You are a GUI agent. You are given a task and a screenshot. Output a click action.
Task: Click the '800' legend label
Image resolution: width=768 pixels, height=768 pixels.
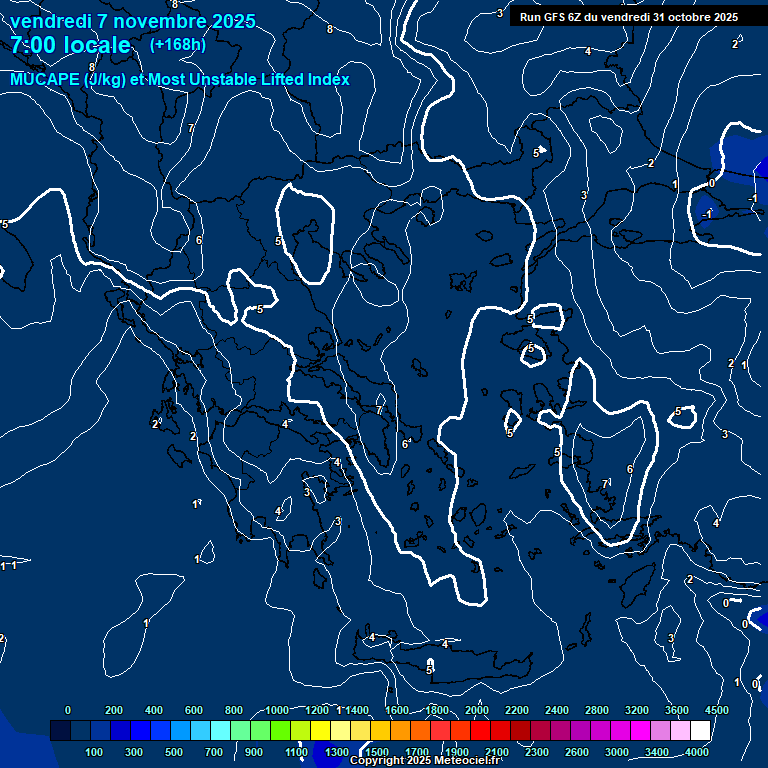point(234,710)
